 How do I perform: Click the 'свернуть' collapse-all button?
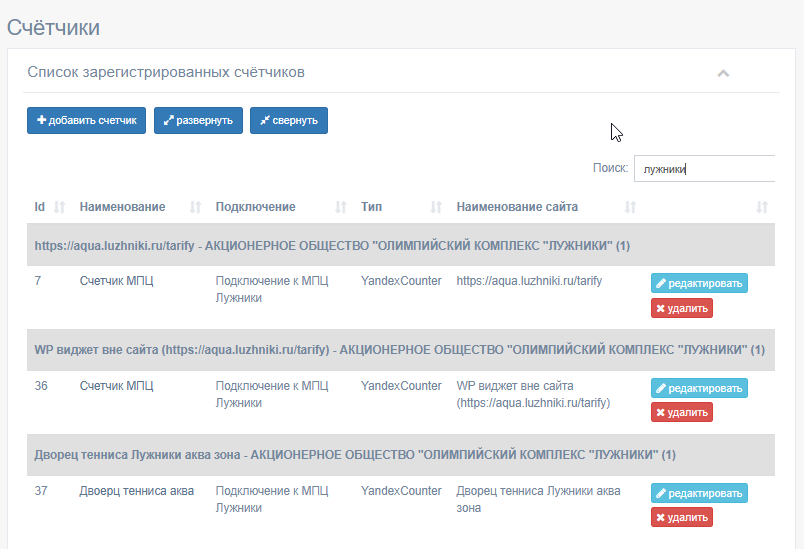tap(289, 120)
